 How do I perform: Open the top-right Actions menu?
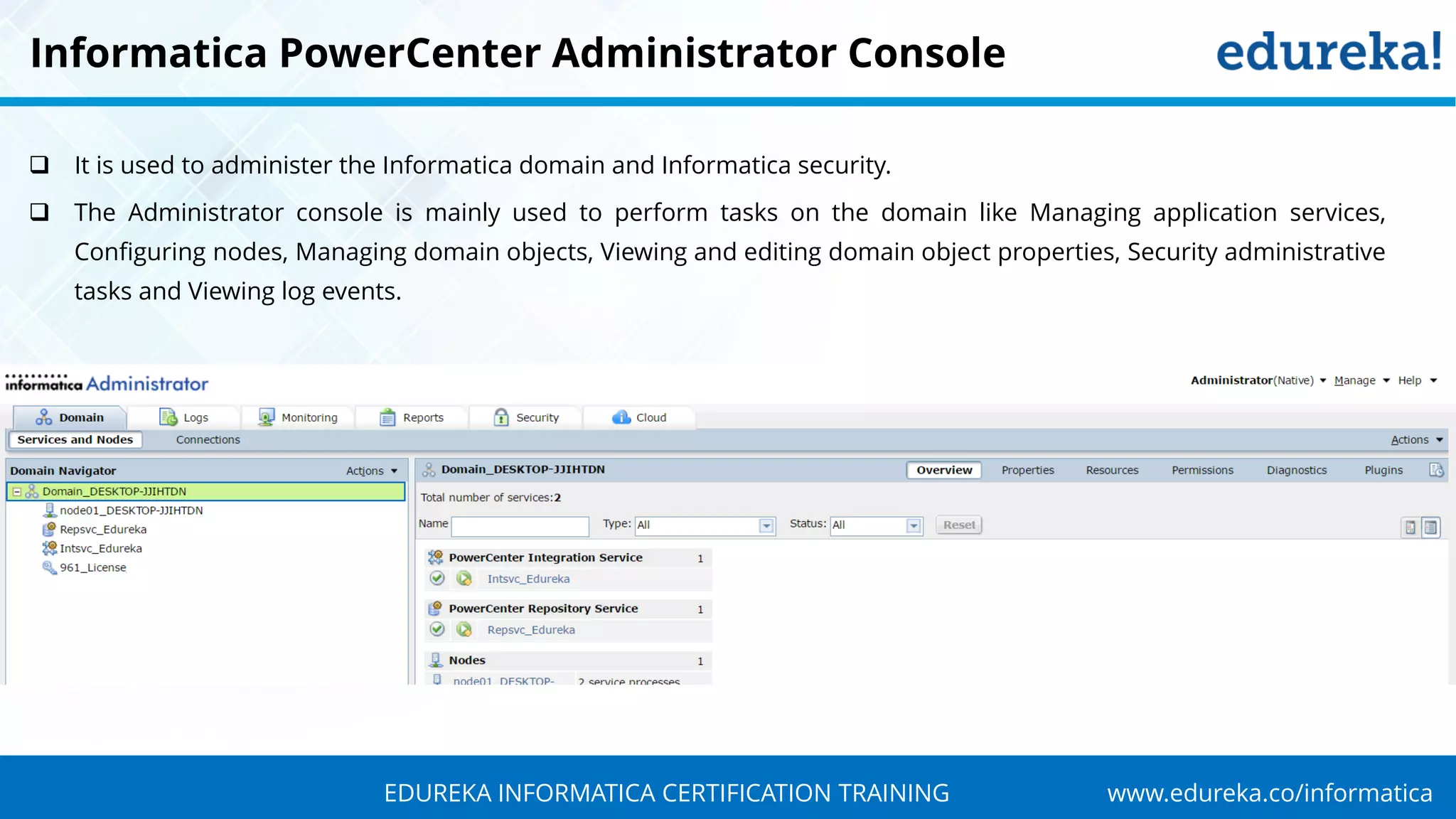tap(1416, 439)
